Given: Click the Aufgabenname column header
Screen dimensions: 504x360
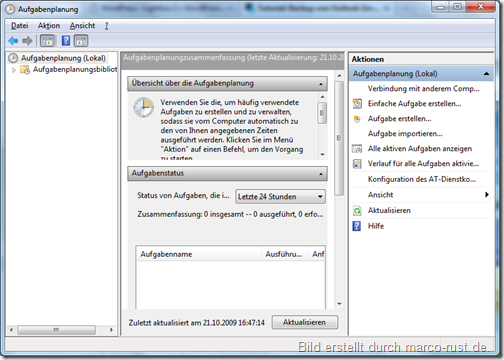Looking at the screenshot, I should [198, 254].
